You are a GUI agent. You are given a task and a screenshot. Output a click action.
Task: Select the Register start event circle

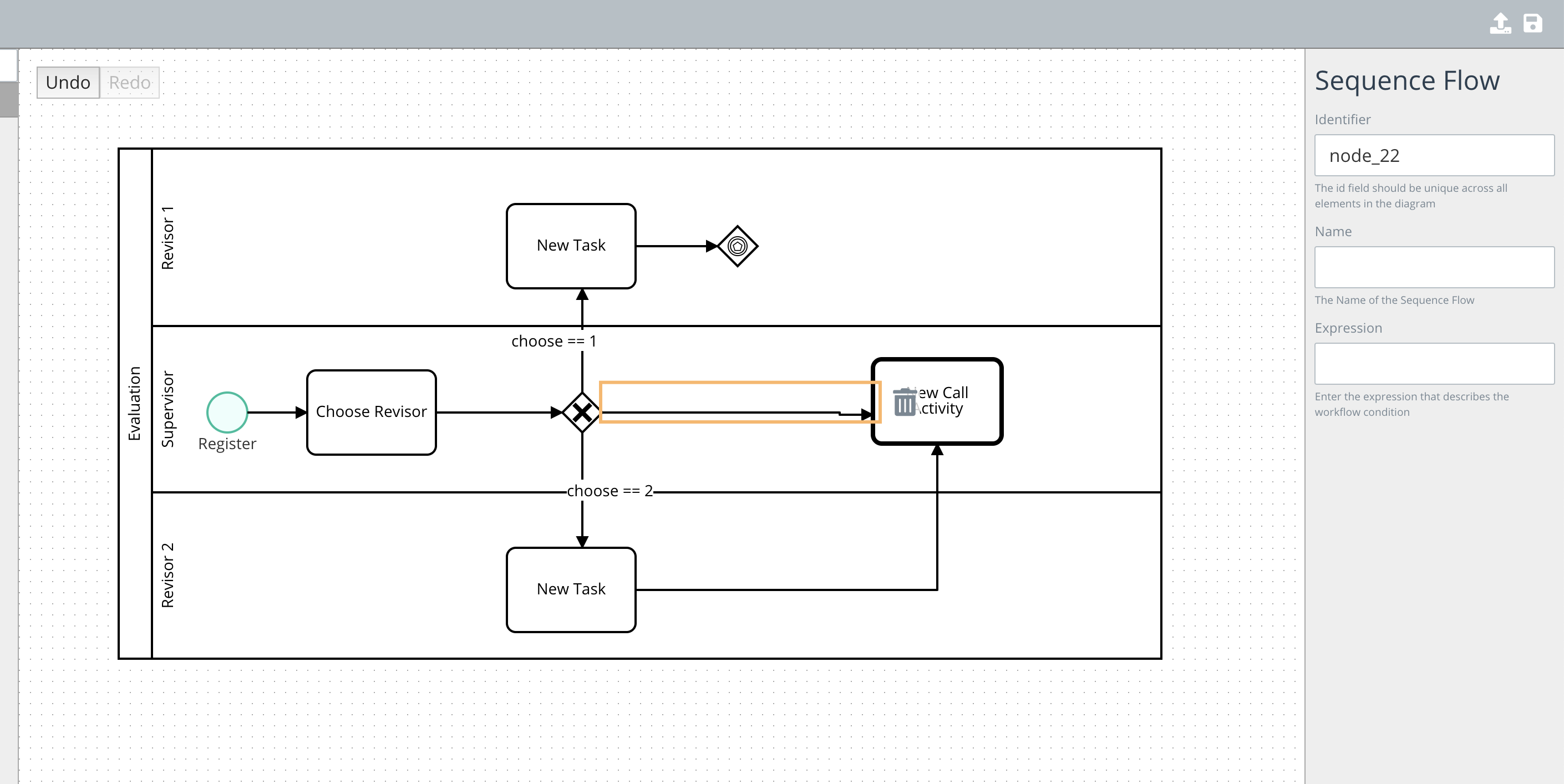click(227, 412)
